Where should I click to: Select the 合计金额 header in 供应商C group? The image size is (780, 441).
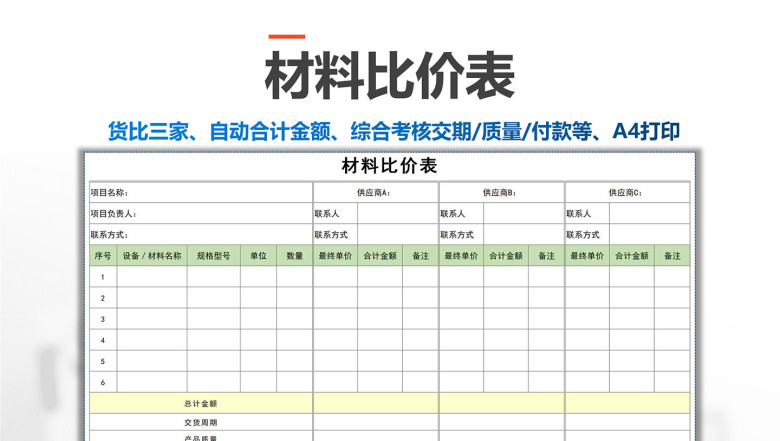pyautogui.click(x=632, y=256)
